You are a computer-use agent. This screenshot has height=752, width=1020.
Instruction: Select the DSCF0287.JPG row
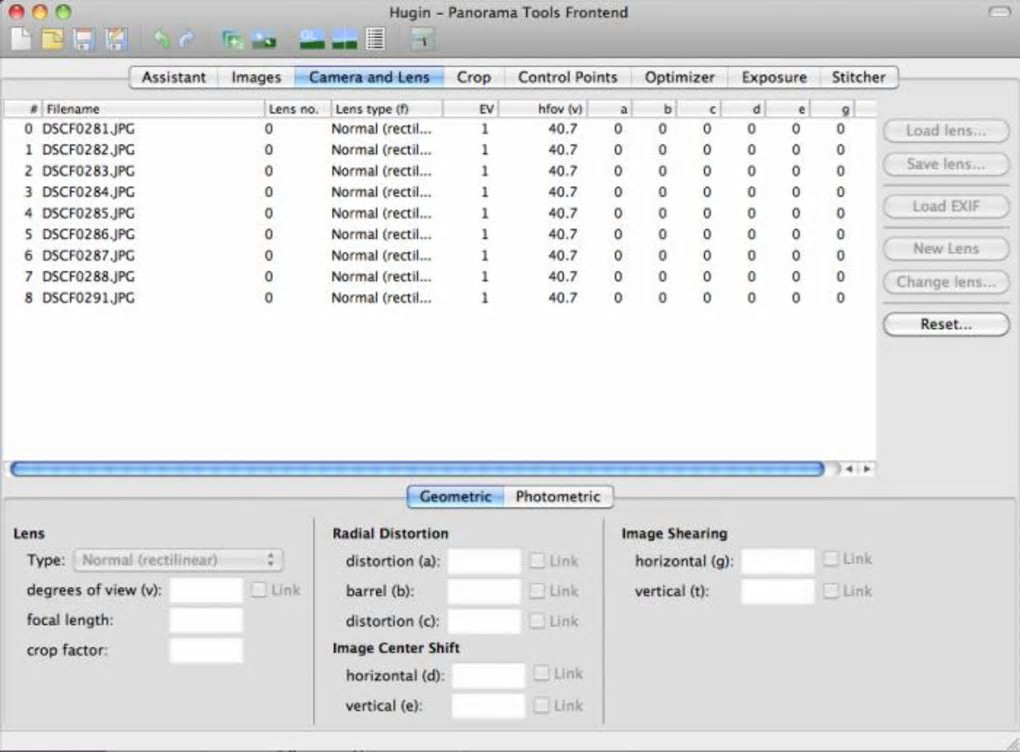click(439, 256)
